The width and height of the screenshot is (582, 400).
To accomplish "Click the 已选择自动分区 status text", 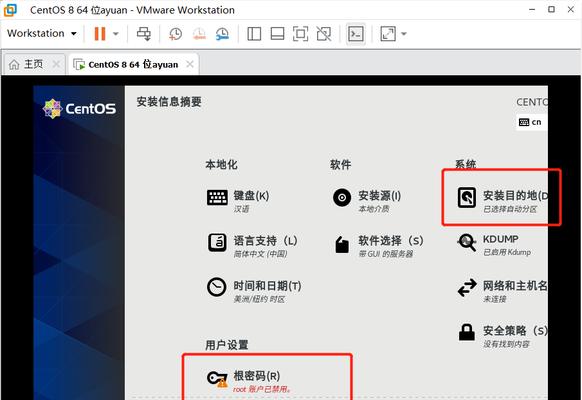I will point(510,209).
